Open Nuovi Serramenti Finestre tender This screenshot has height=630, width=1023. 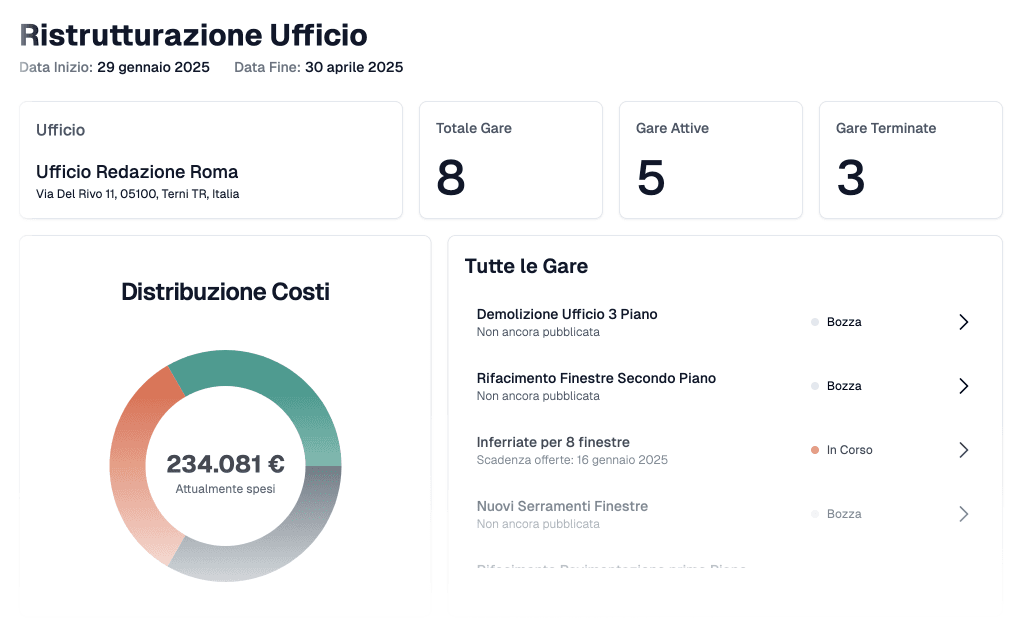pos(562,506)
